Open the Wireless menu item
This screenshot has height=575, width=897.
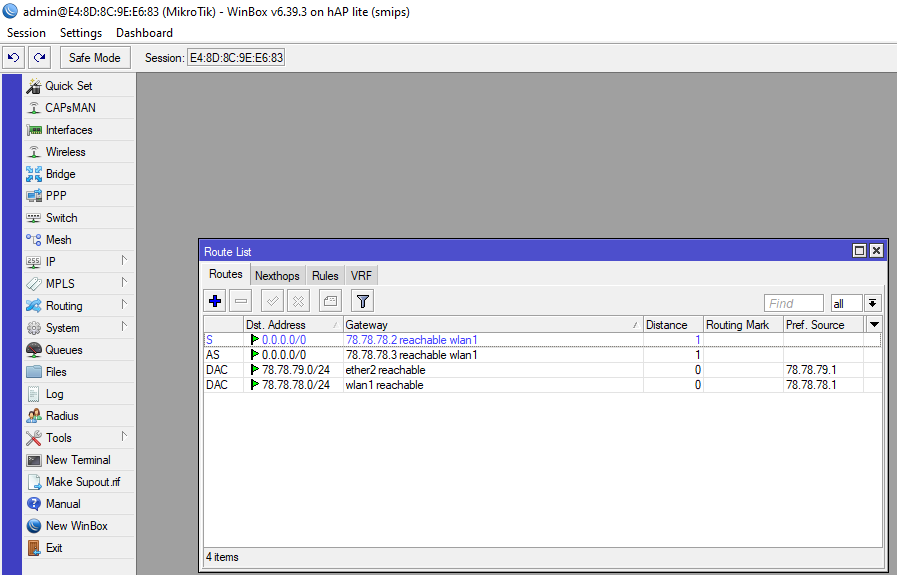(79, 152)
